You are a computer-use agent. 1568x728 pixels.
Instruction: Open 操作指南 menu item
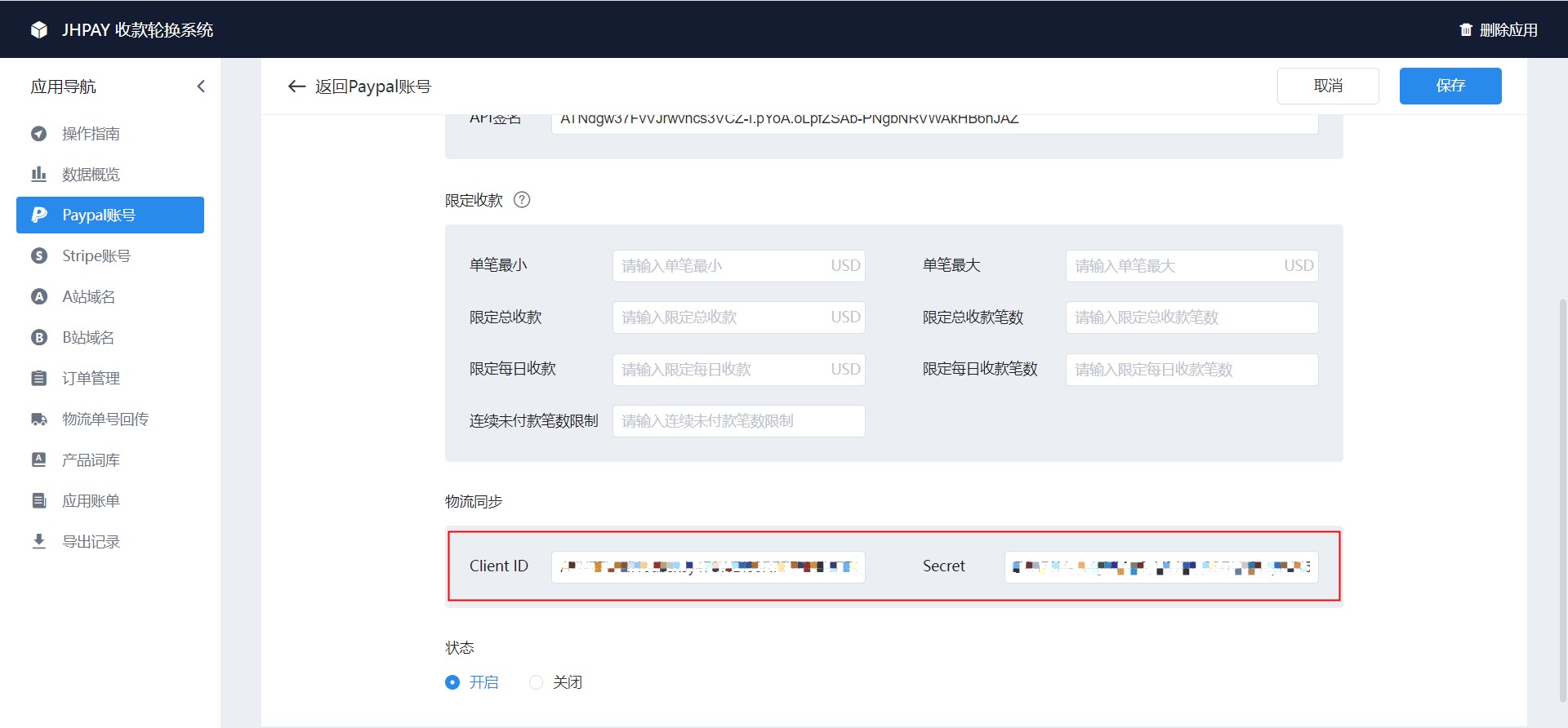tap(110, 134)
